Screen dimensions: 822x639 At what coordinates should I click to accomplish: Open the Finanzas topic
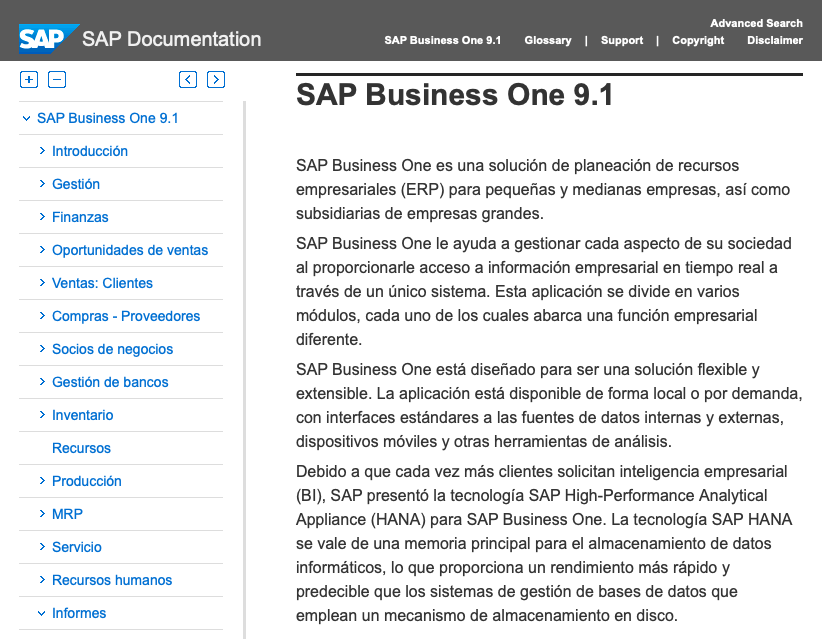coord(80,218)
